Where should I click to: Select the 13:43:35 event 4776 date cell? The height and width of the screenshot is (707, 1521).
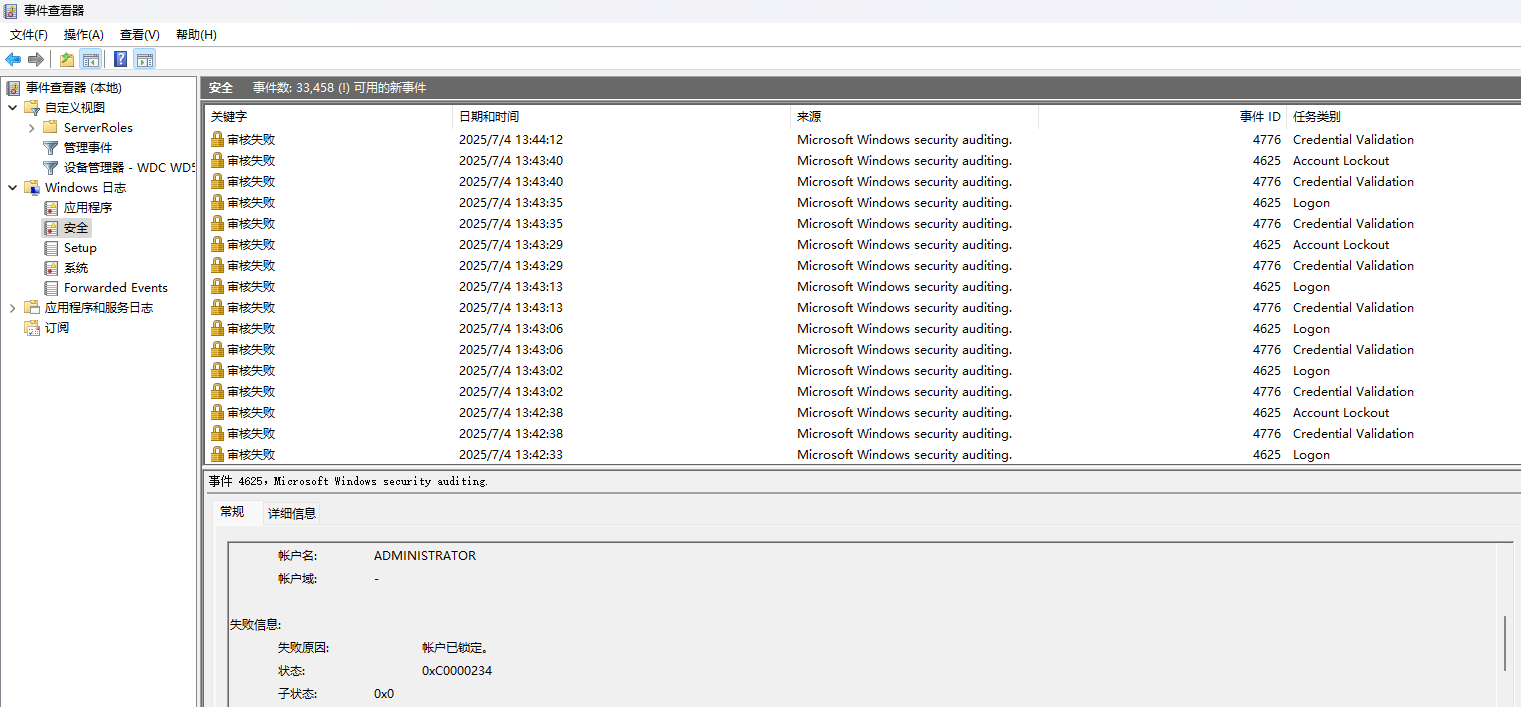(x=510, y=224)
